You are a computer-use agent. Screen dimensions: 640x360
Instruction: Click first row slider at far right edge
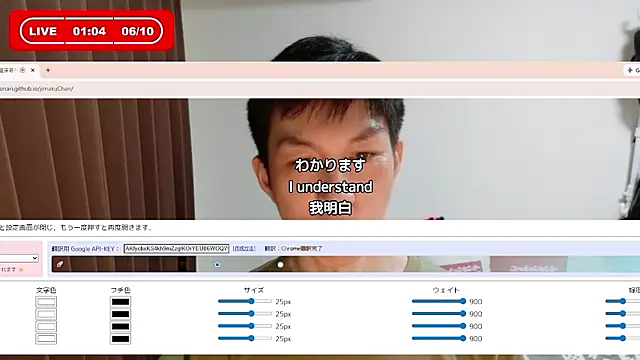[x=622, y=301]
